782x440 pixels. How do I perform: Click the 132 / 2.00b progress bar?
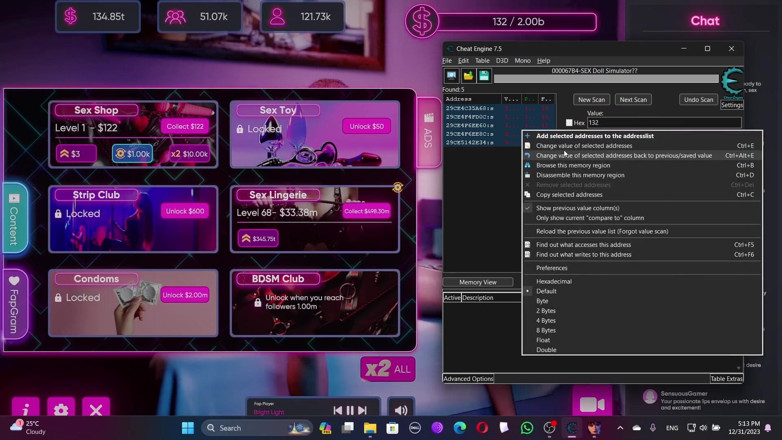(517, 21)
